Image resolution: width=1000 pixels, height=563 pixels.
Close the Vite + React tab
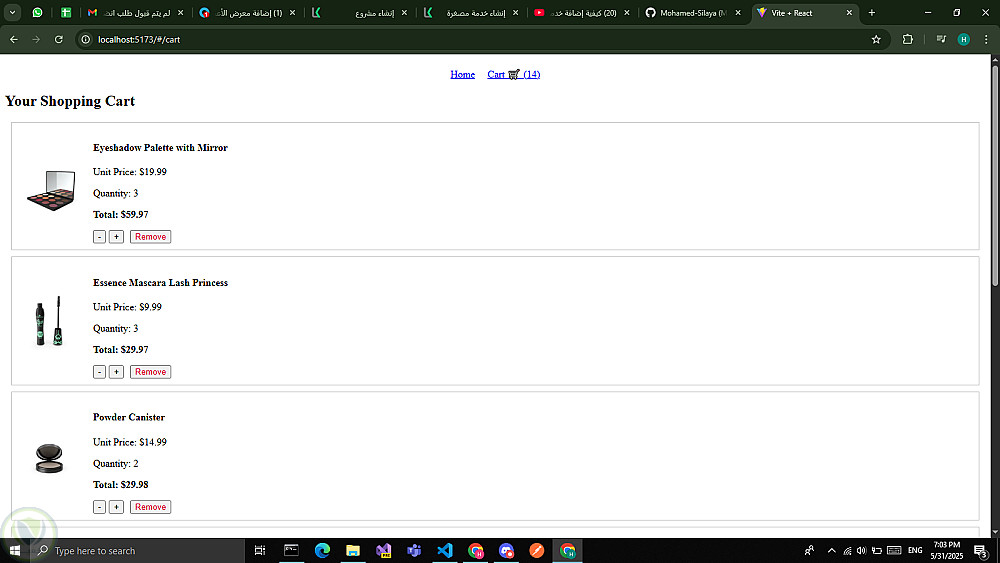pos(849,13)
